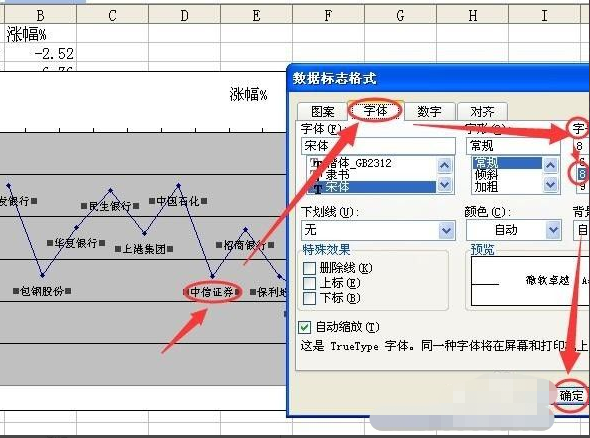Click the 数据标志格式 dialog title bar

438,78
